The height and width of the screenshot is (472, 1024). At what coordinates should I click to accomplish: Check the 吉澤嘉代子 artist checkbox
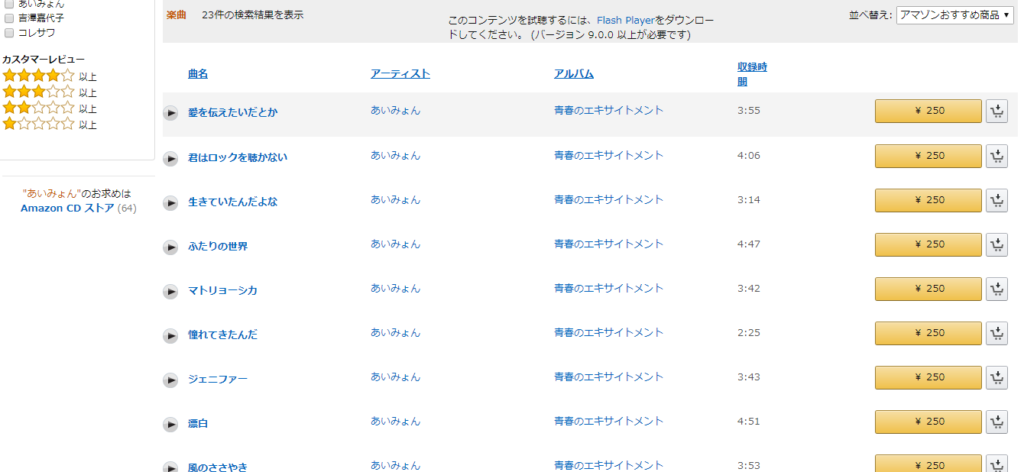coord(9,18)
